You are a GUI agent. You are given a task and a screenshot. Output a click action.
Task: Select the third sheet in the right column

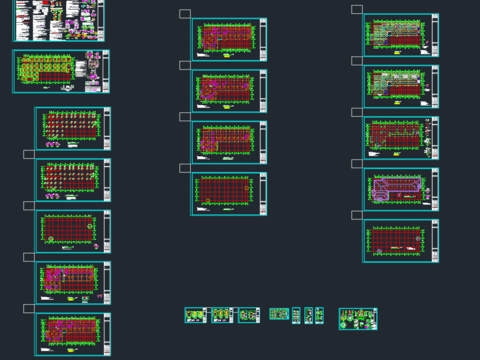[401, 138]
